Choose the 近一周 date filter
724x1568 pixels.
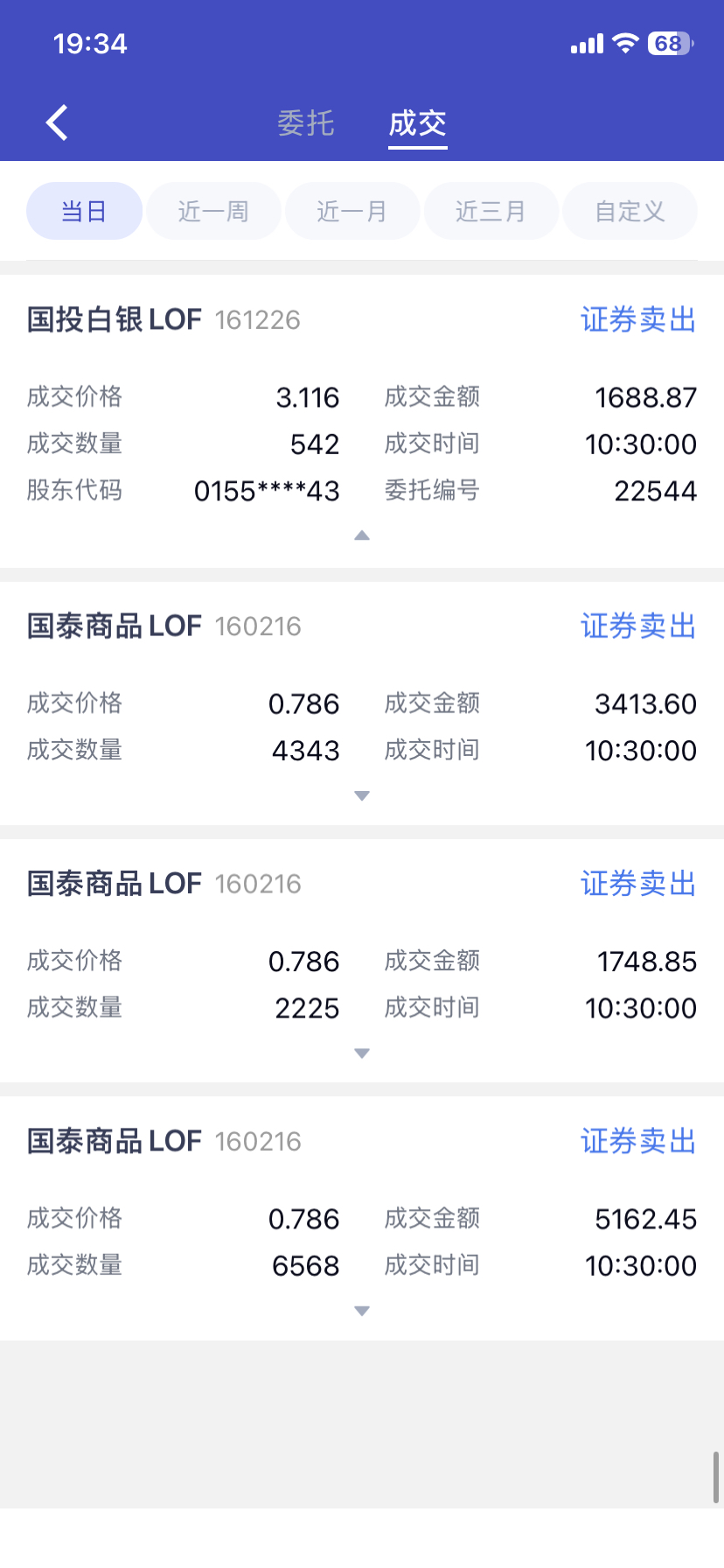click(x=213, y=211)
